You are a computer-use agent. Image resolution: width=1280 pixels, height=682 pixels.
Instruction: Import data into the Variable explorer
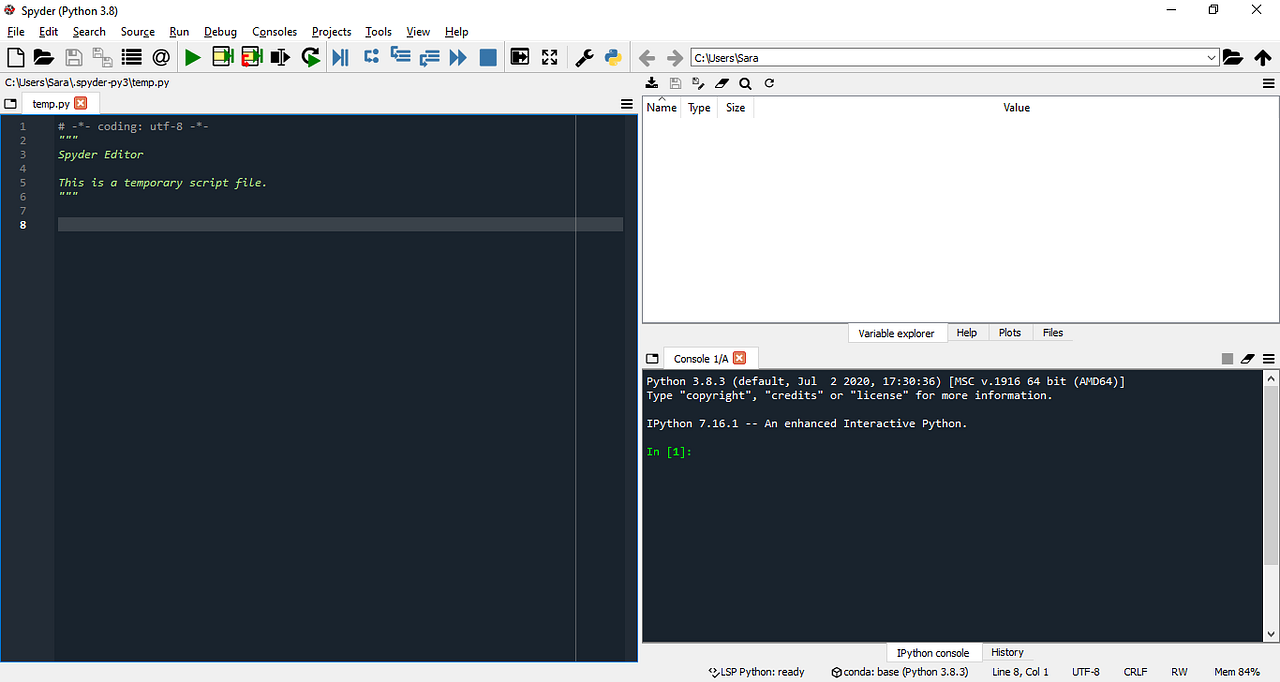(651, 82)
